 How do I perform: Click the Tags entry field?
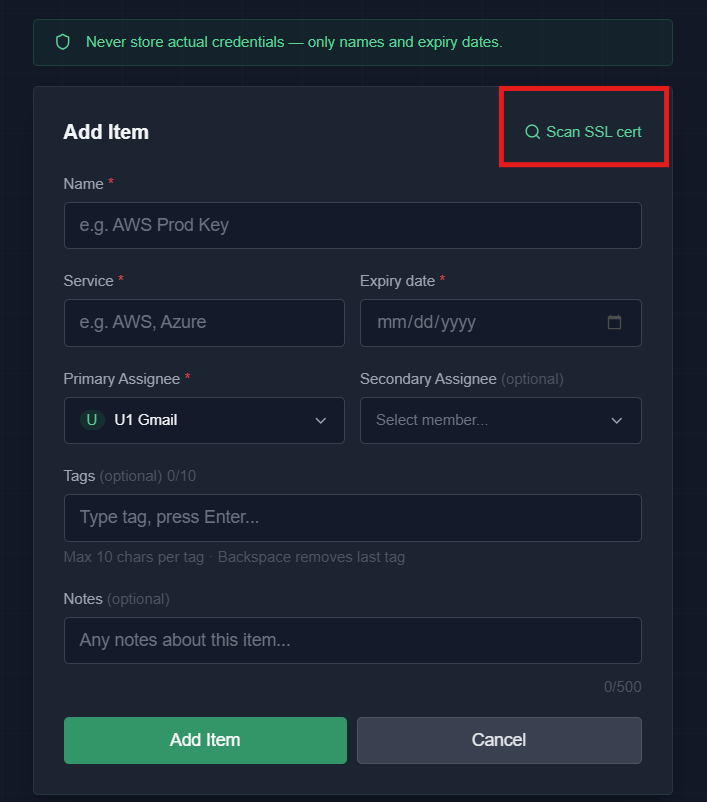pos(352,518)
